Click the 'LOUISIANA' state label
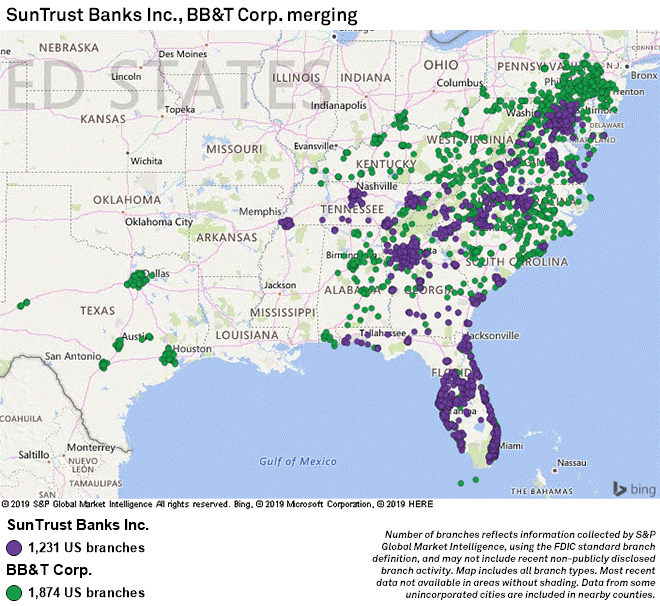The image size is (660, 606). (247, 335)
